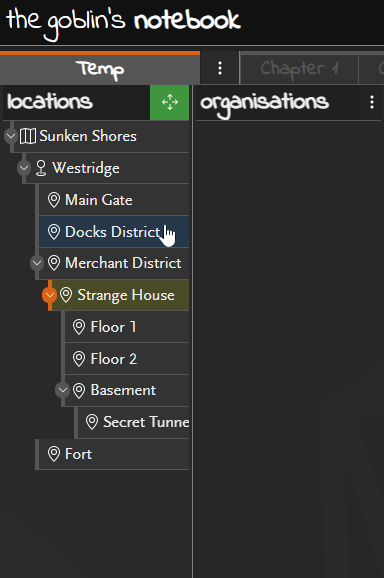
Task: Collapse the Basement node chevron
Action: [62, 390]
